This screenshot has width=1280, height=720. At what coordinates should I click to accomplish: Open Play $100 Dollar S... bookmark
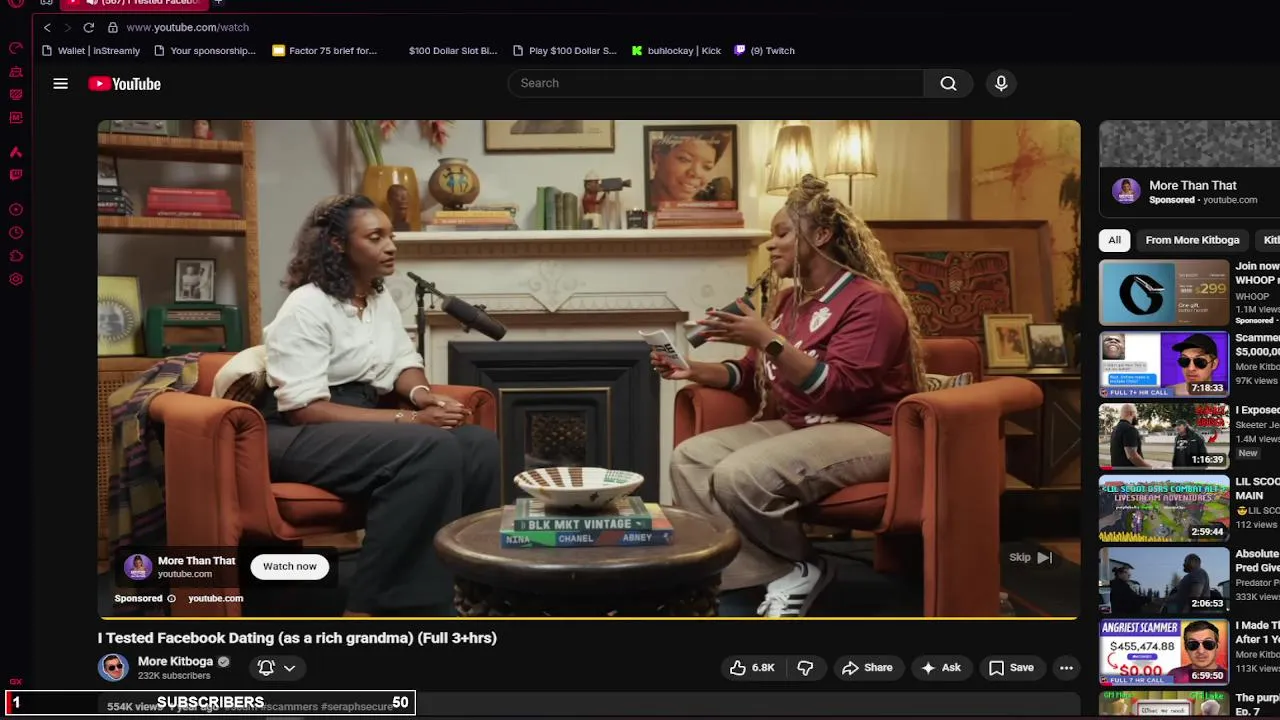click(x=565, y=50)
